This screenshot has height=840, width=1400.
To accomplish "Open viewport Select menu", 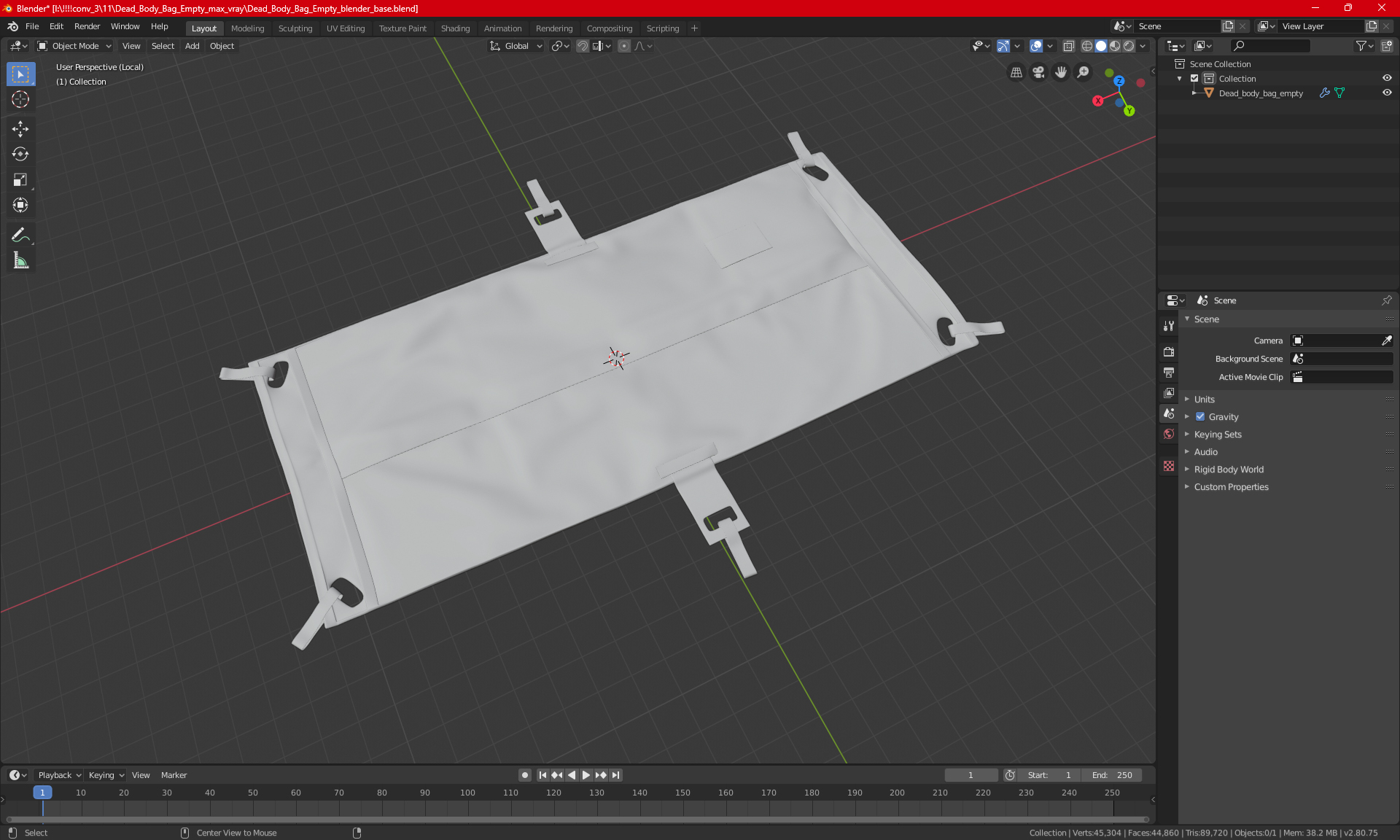I will pos(163,46).
